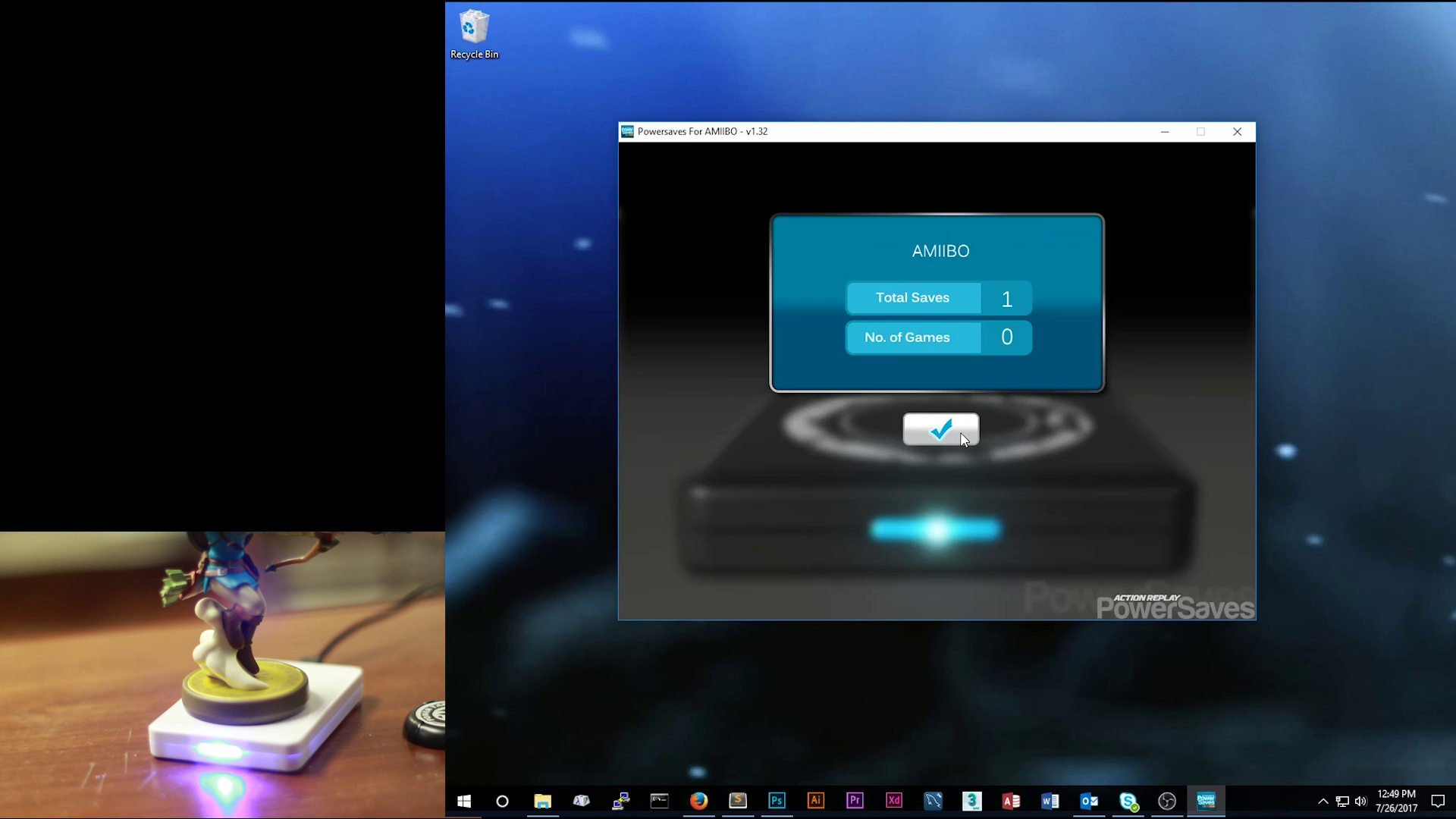The image size is (1456, 819).
Task: Click the PowerSaves taskbar icon
Action: click(1206, 801)
